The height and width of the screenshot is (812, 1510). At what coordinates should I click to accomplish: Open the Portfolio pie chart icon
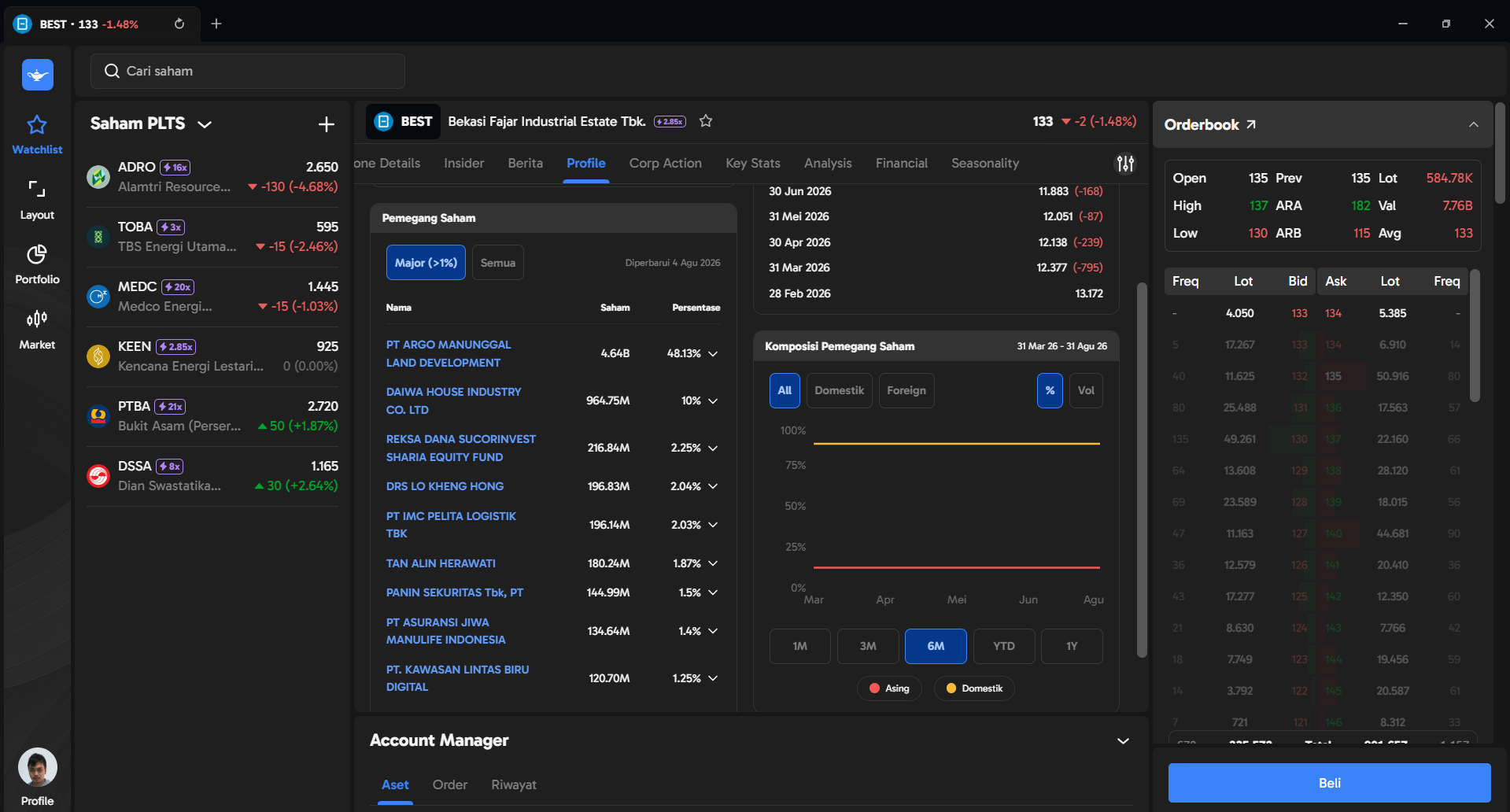37,254
